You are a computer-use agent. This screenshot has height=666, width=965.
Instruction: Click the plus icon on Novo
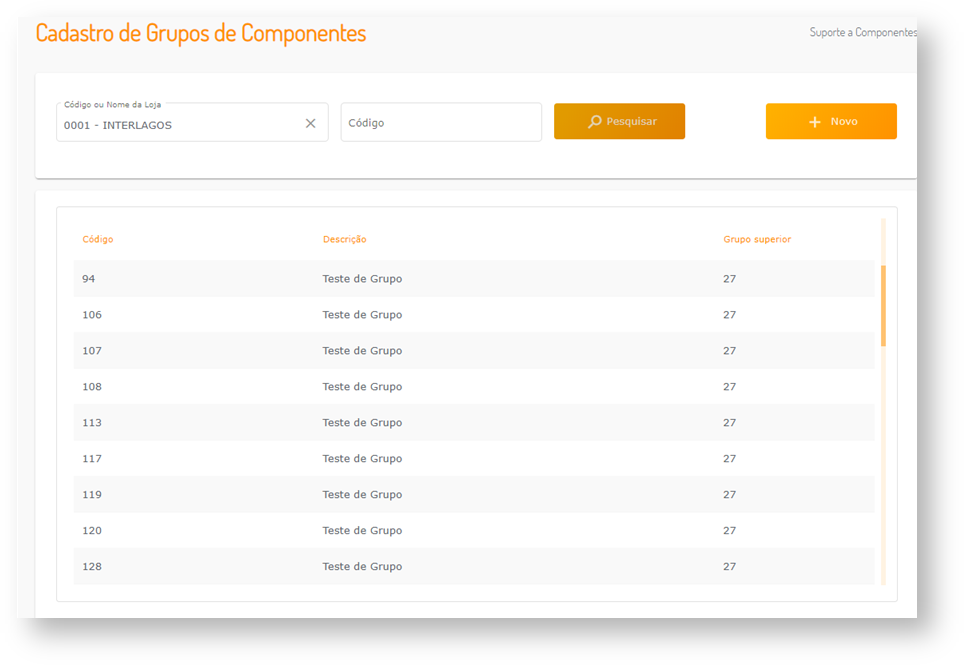coord(815,122)
